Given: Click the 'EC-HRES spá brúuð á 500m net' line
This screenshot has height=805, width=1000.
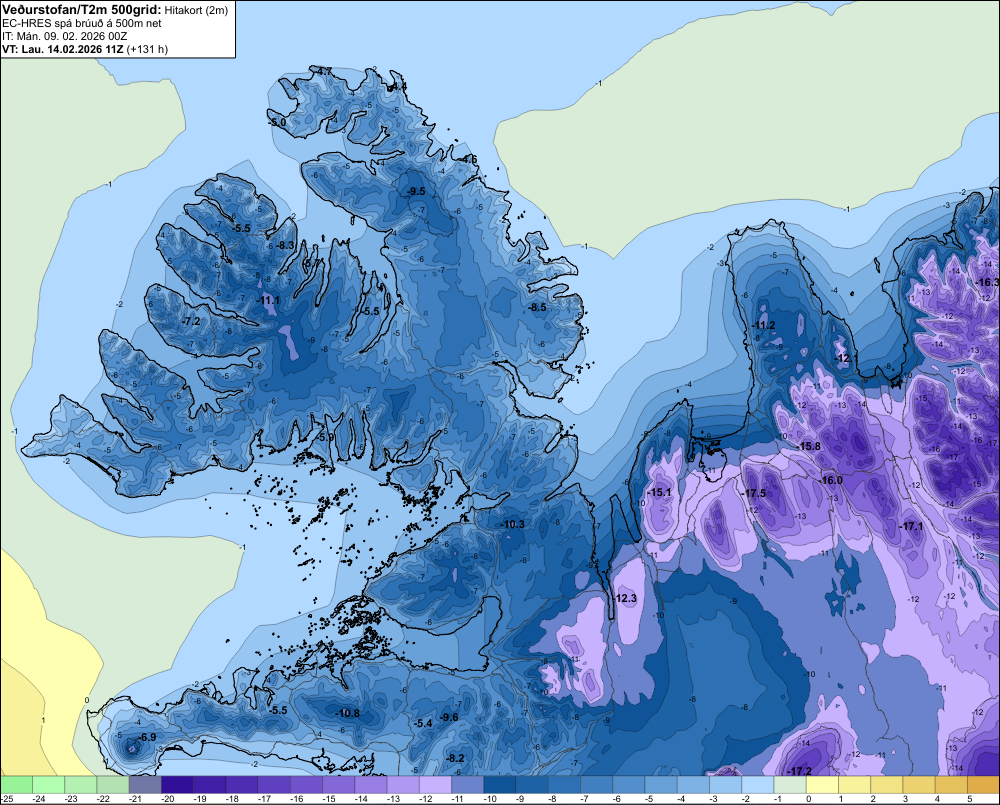Looking at the screenshot, I should (82, 24).
